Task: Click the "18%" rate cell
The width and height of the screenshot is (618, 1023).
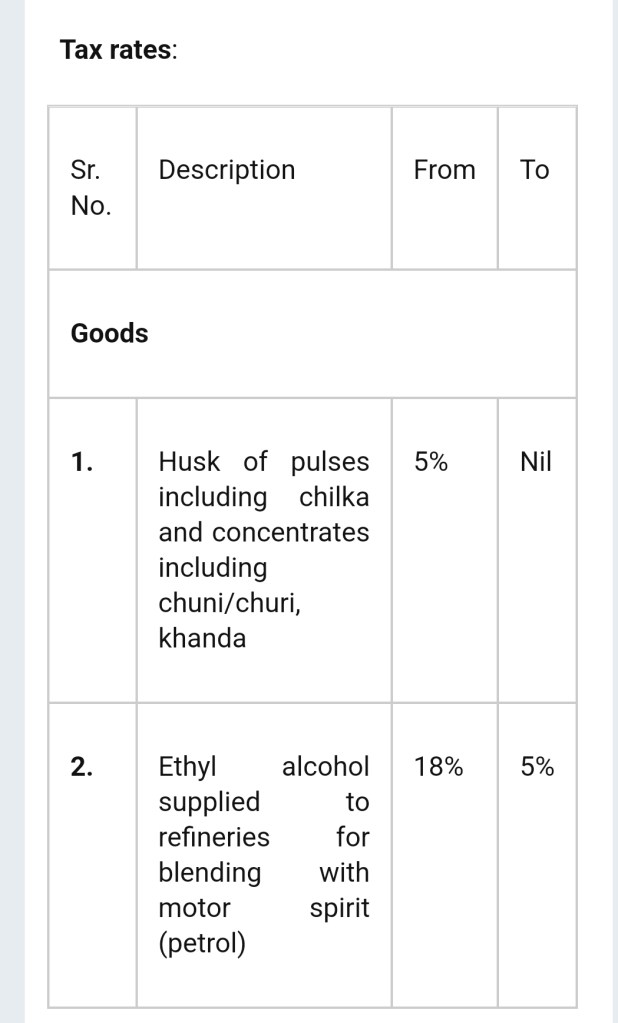Action: 439,767
